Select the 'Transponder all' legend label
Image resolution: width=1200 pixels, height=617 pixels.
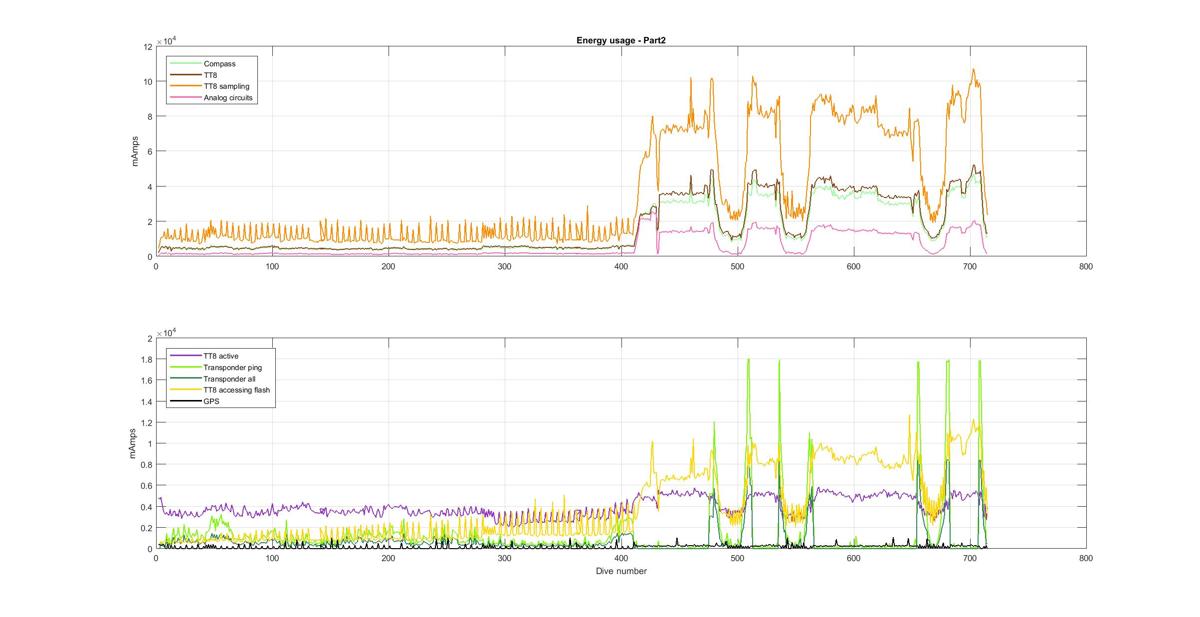[x=230, y=378]
